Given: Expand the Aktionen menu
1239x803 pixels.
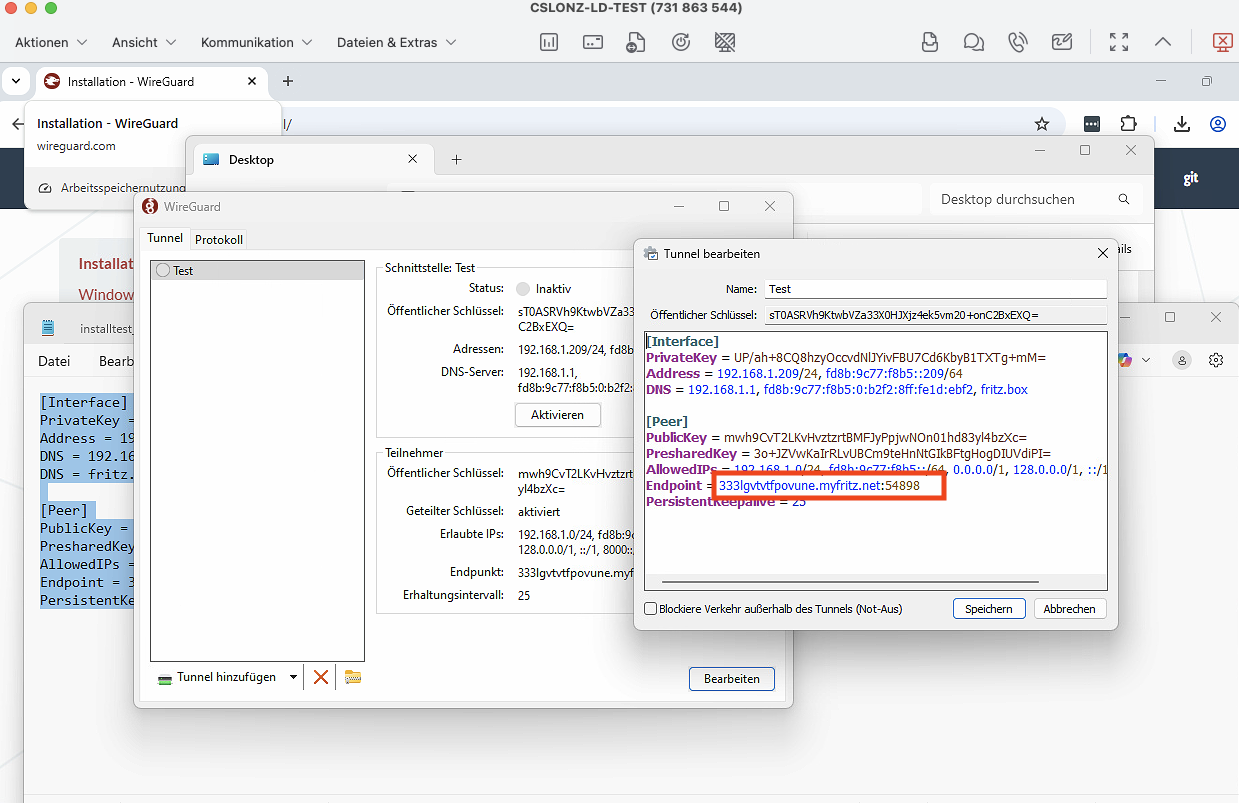Looking at the screenshot, I should 51,42.
